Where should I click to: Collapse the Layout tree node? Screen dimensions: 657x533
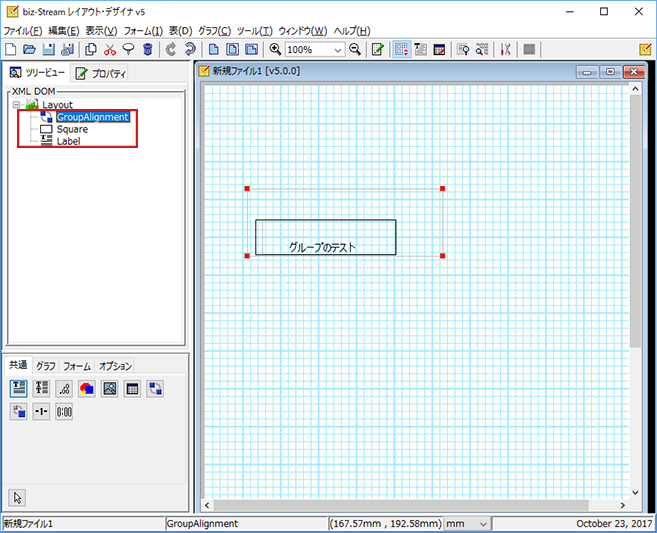pos(16,104)
